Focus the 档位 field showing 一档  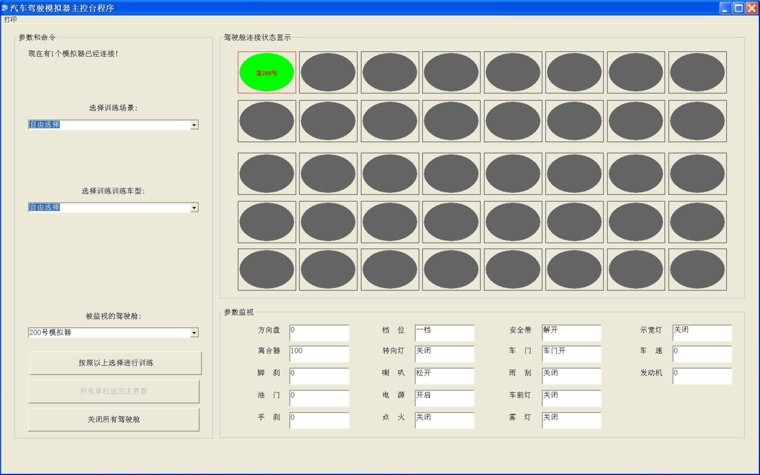tap(443, 330)
